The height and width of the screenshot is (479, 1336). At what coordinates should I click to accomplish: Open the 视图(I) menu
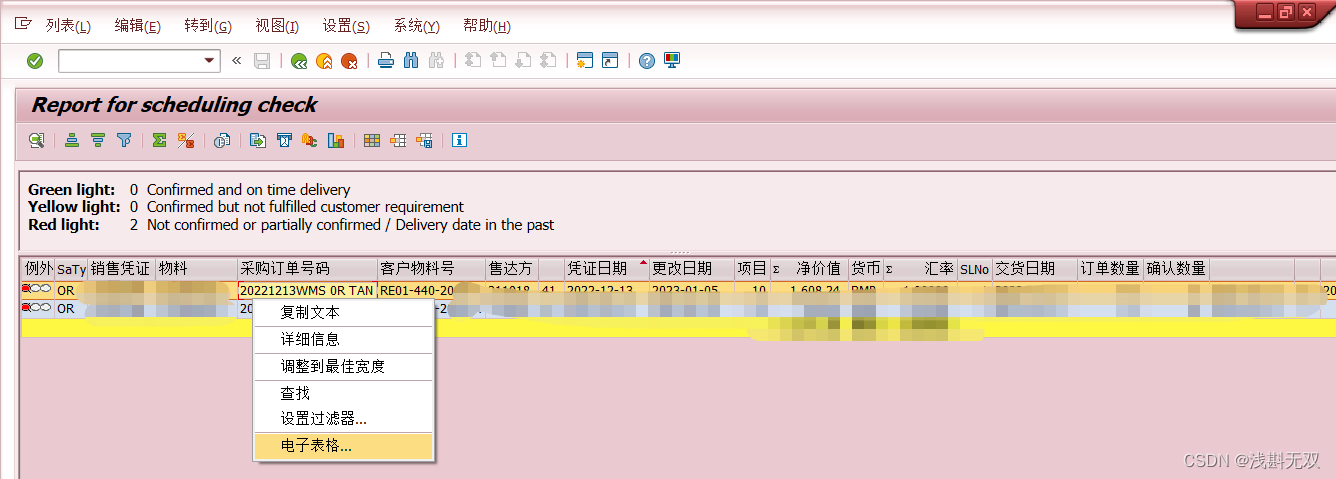(277, 26)
